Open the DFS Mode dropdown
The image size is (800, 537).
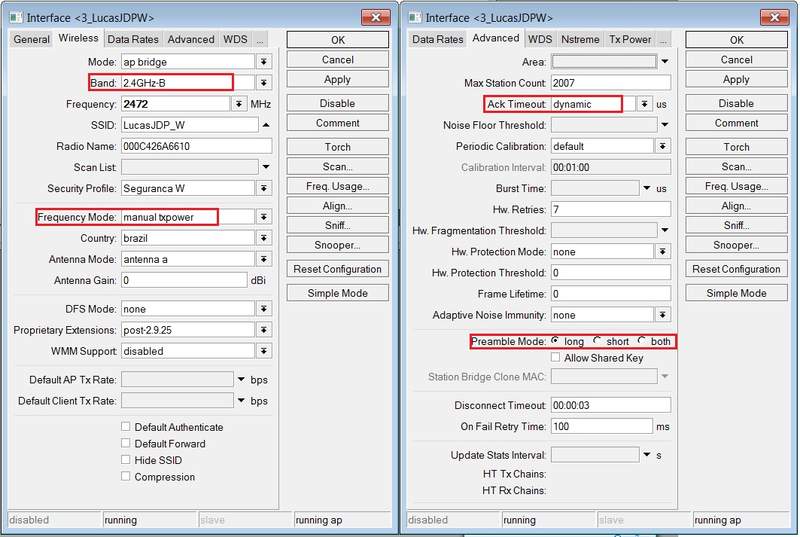[264, 309]
